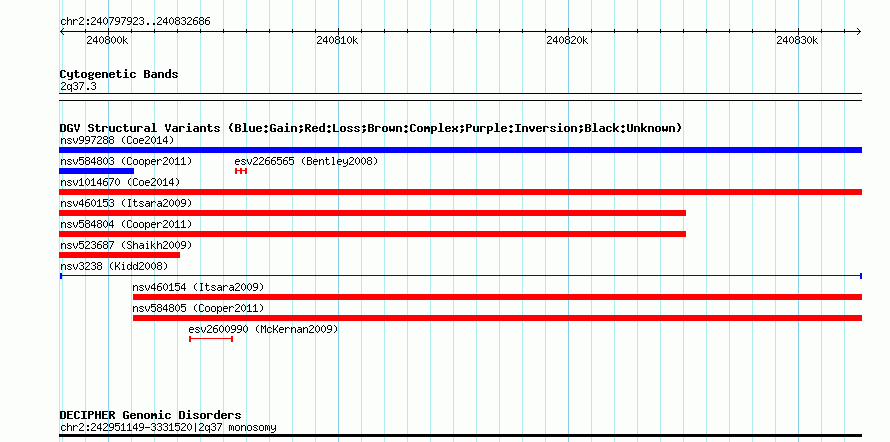
Task: Select the short red nsv523687 bar
Action: (119, 255)
